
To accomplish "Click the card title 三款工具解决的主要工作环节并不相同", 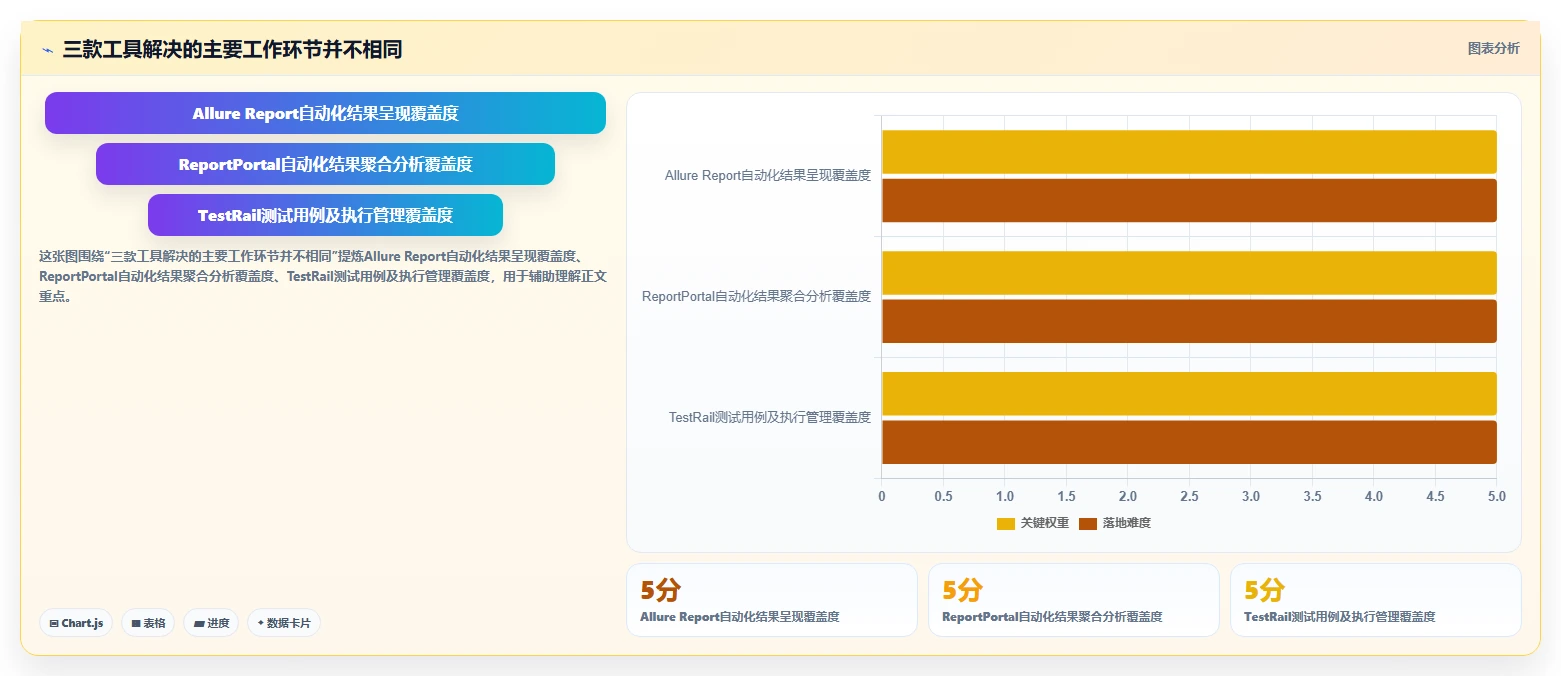I will (x=232, y=49).
